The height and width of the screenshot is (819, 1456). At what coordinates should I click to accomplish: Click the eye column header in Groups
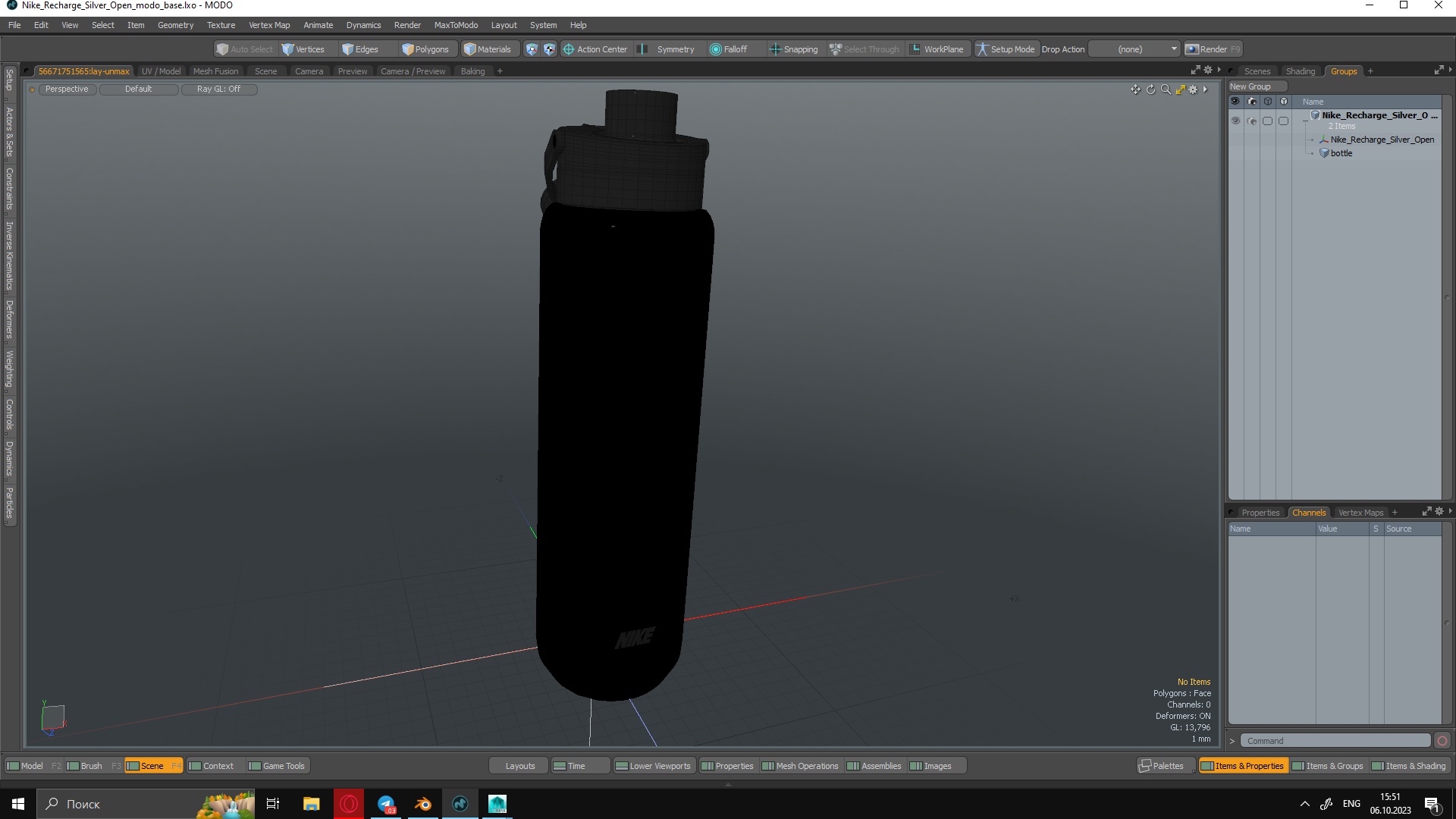click(x=1235, y=102)
